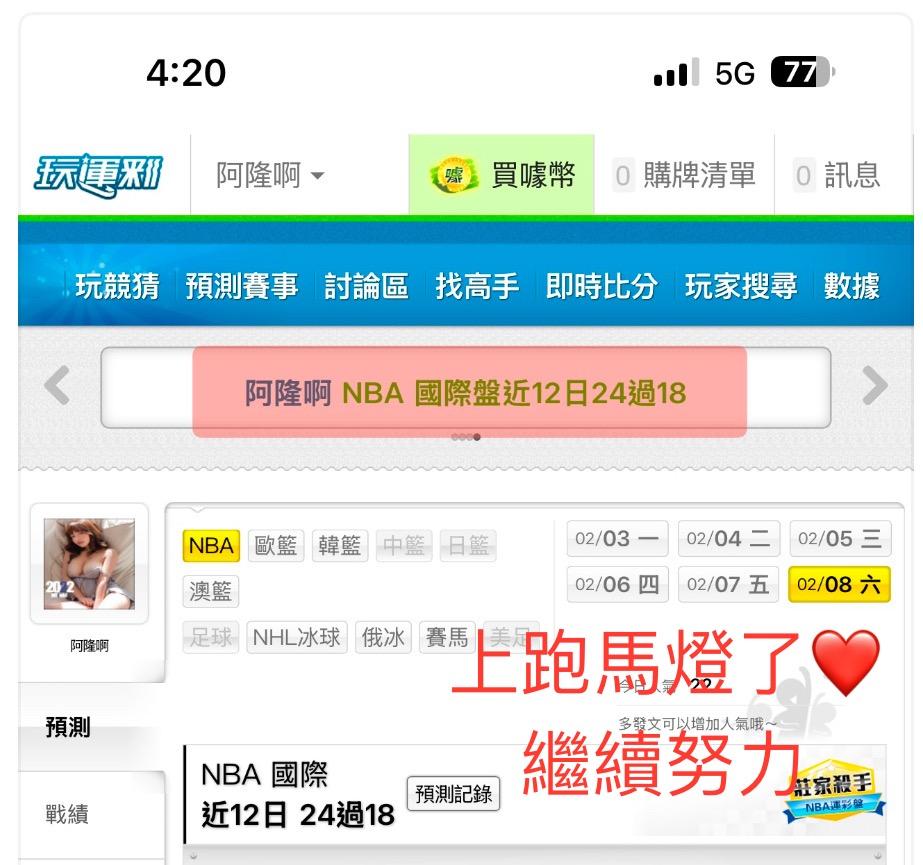
Task: Click the 阿隆啊 NBA 國際盤 marquee headline
Action: (466, 393)
